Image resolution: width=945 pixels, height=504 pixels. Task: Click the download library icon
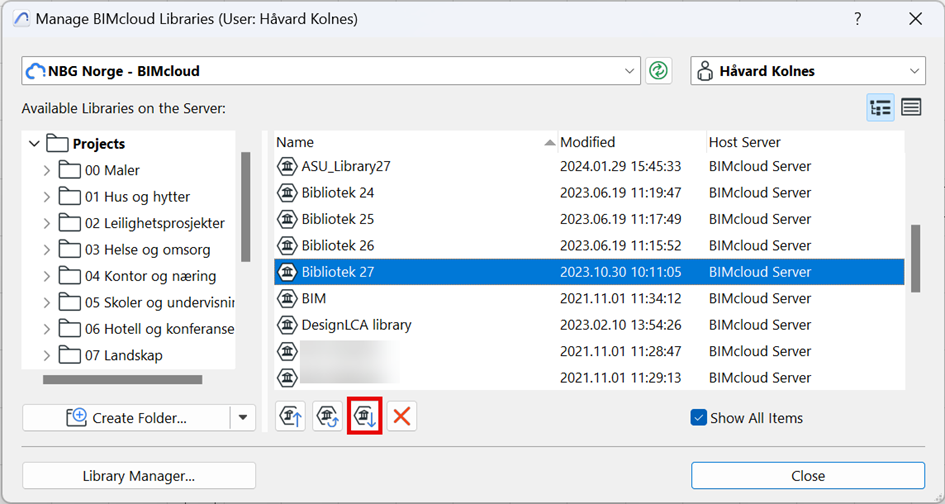[x=365, y=417]
